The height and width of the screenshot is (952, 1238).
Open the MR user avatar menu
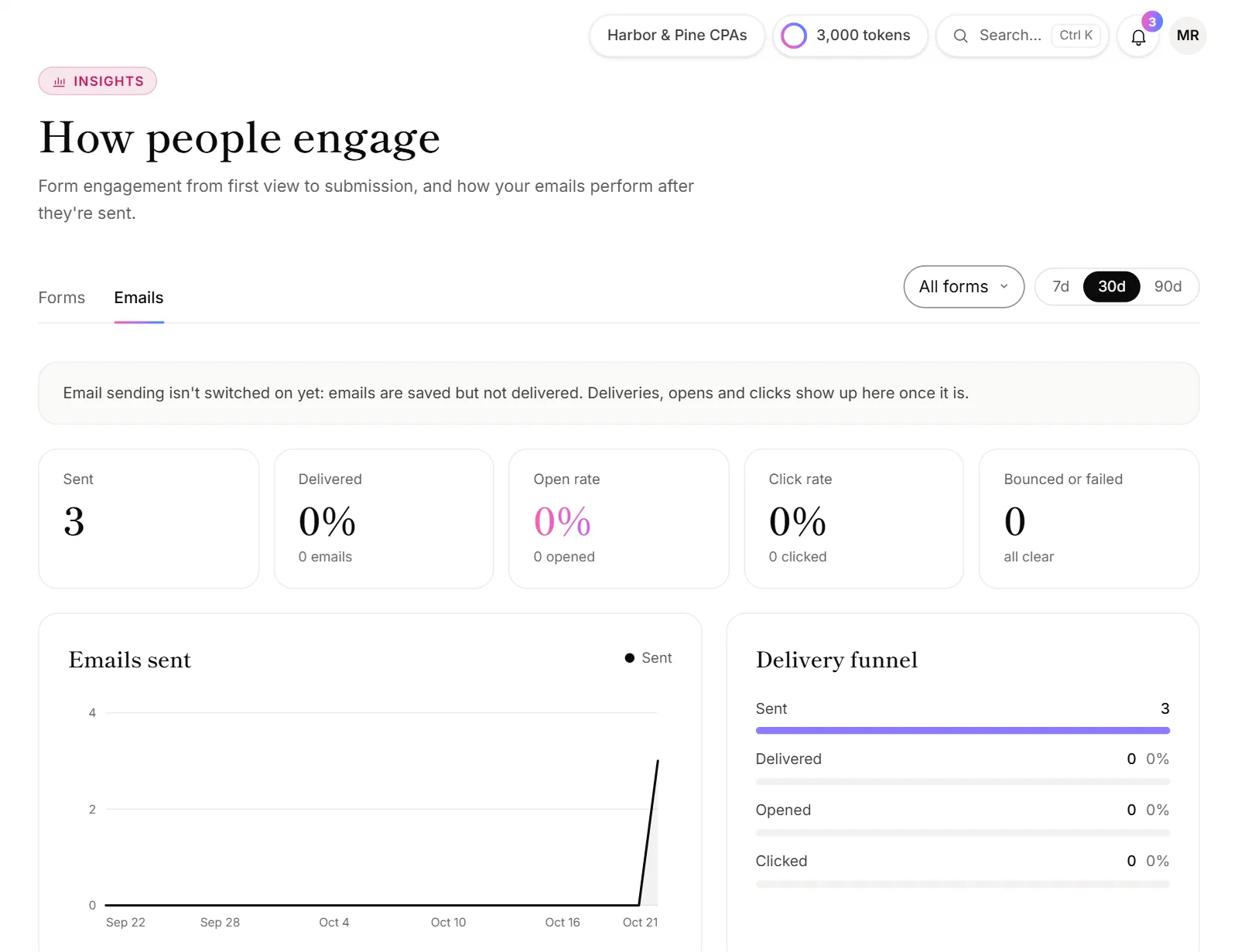click(1188, 36)
